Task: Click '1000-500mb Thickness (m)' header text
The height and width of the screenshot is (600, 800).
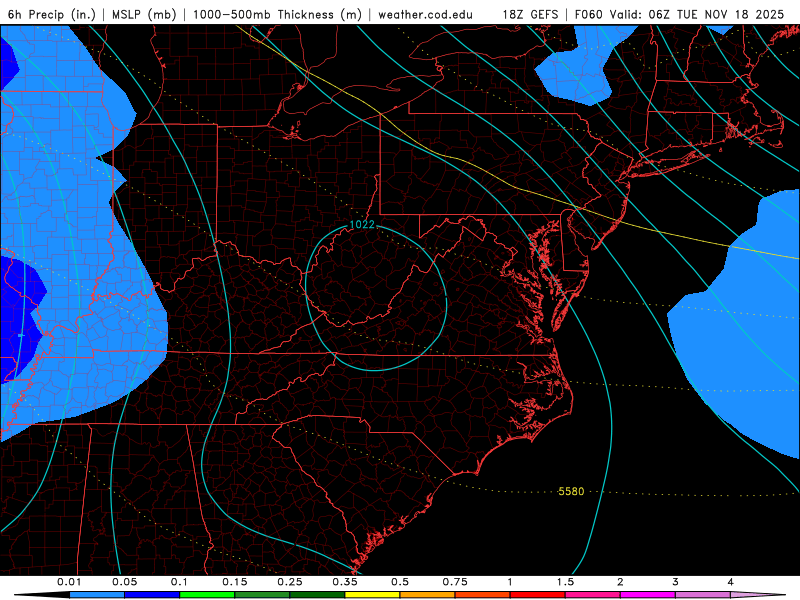Action: 277,14
